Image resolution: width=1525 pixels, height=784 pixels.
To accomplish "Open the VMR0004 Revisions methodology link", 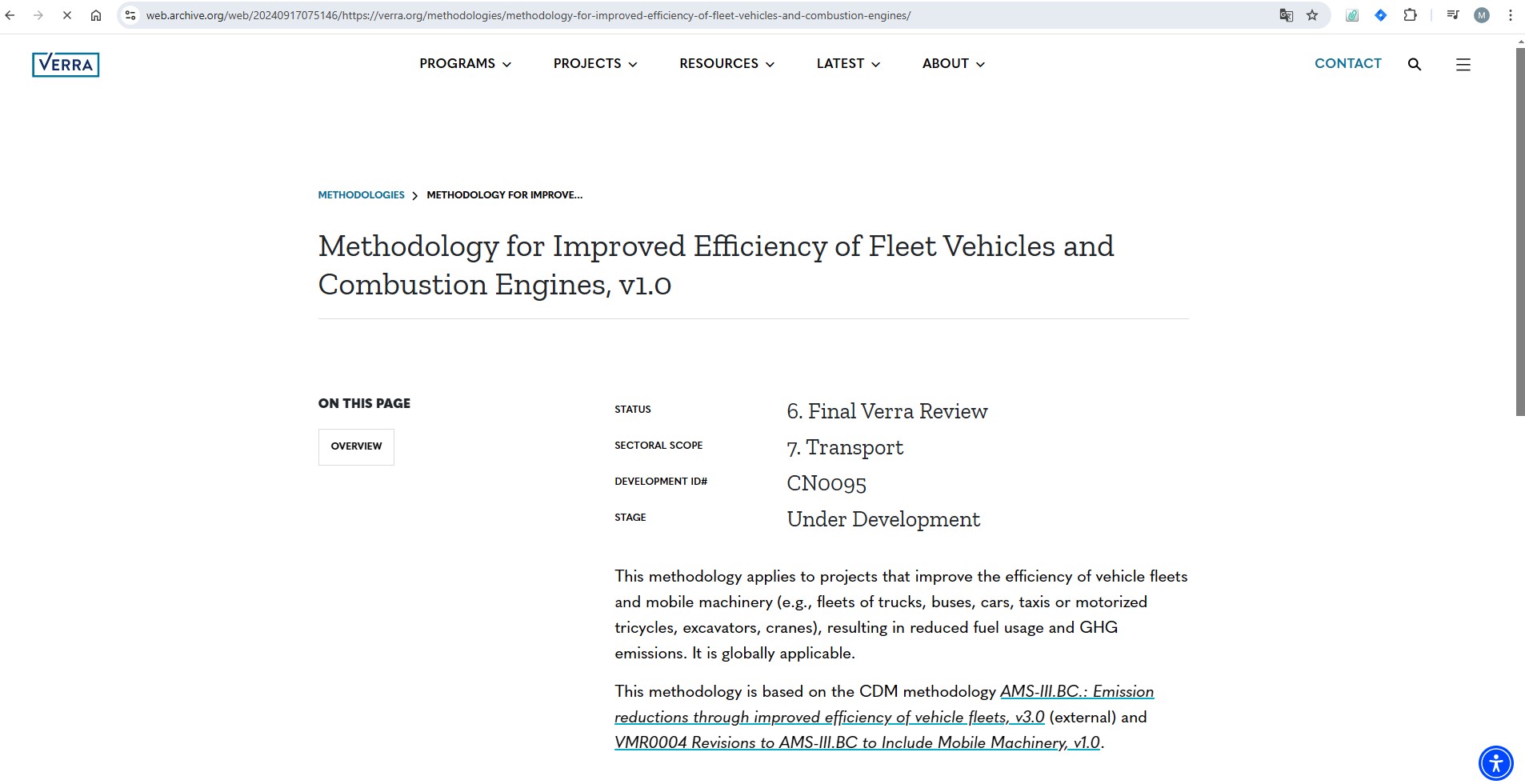I will point(857,743).
